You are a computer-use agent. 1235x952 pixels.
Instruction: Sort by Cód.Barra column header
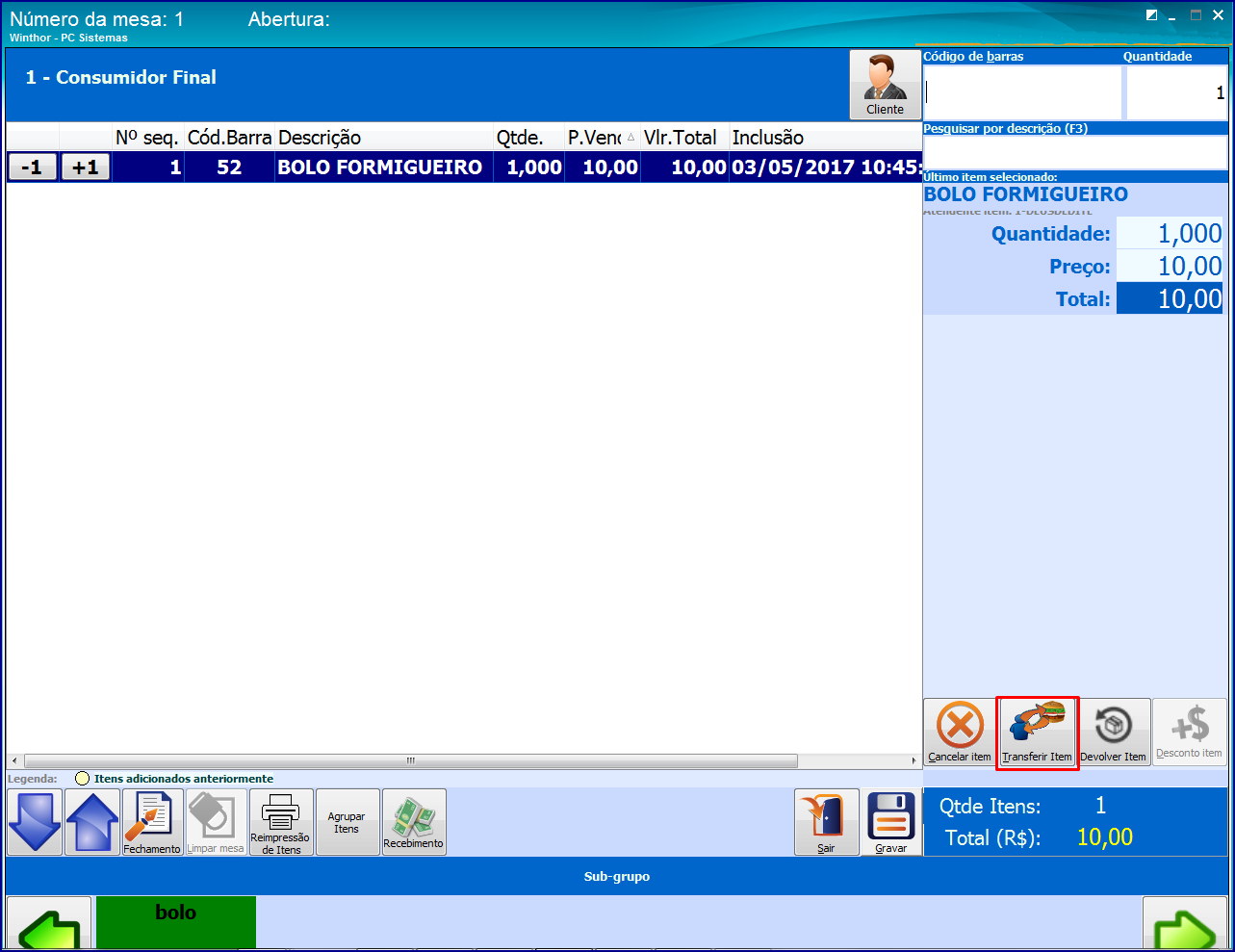pos(229,138)
